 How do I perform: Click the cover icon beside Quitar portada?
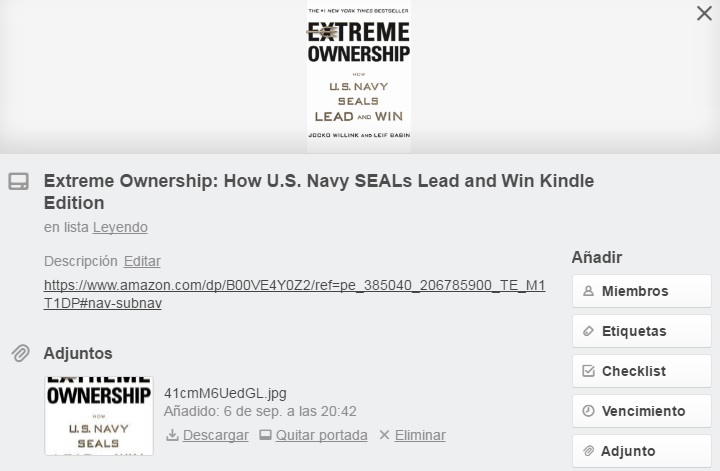(265, 435)
